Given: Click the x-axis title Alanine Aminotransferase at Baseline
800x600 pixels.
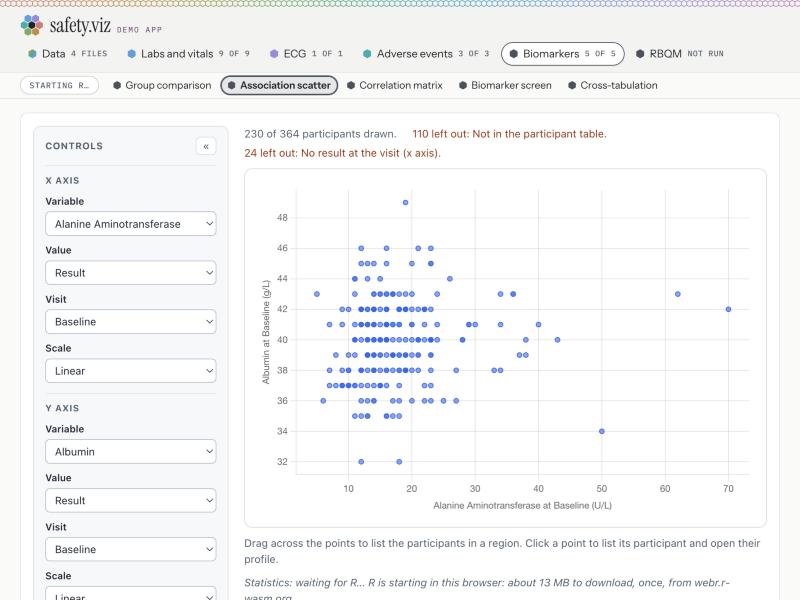Looking at the screenshot, I should point(522,506).
